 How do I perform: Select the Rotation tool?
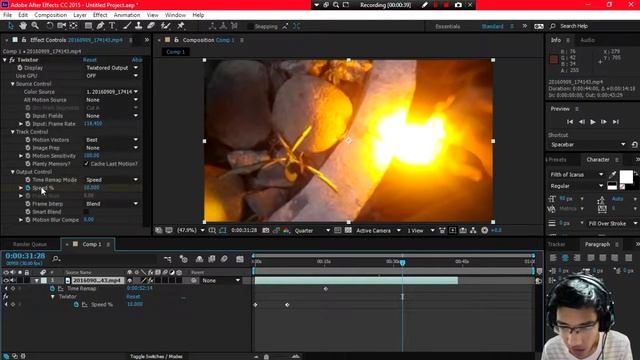49,26
